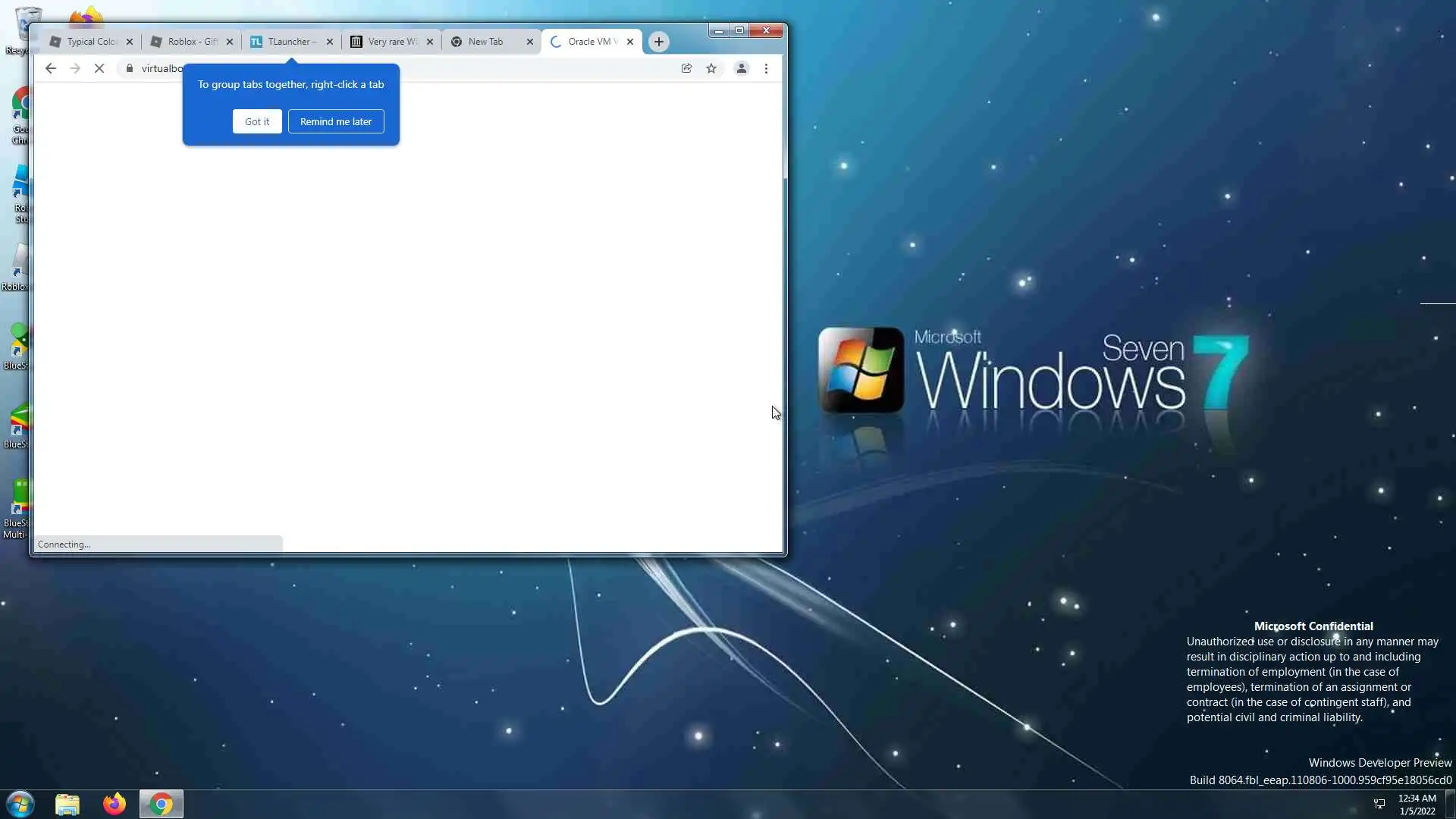The image size is (1456, 819).
Task: Launch Firefox from the taskbar
Action: [x=115, y=804]
